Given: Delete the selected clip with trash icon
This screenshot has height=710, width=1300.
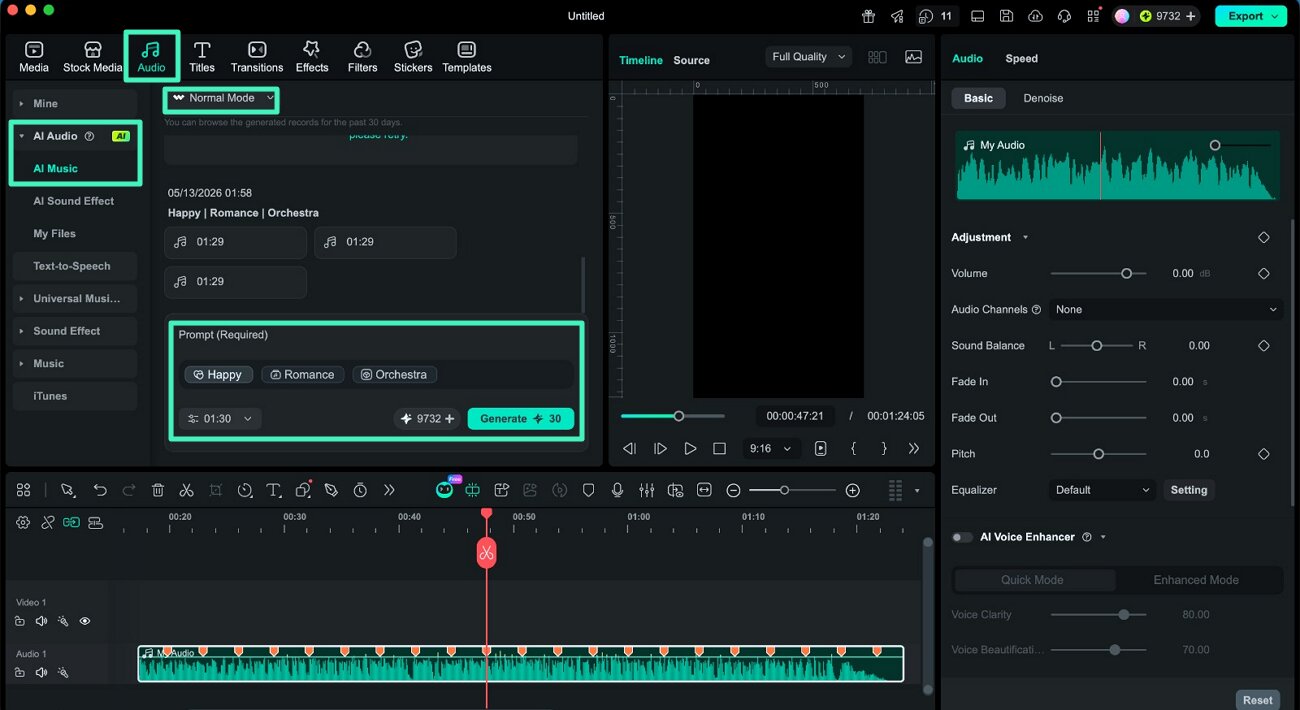Looking at the screenshot, I should [x=158, y=490].
